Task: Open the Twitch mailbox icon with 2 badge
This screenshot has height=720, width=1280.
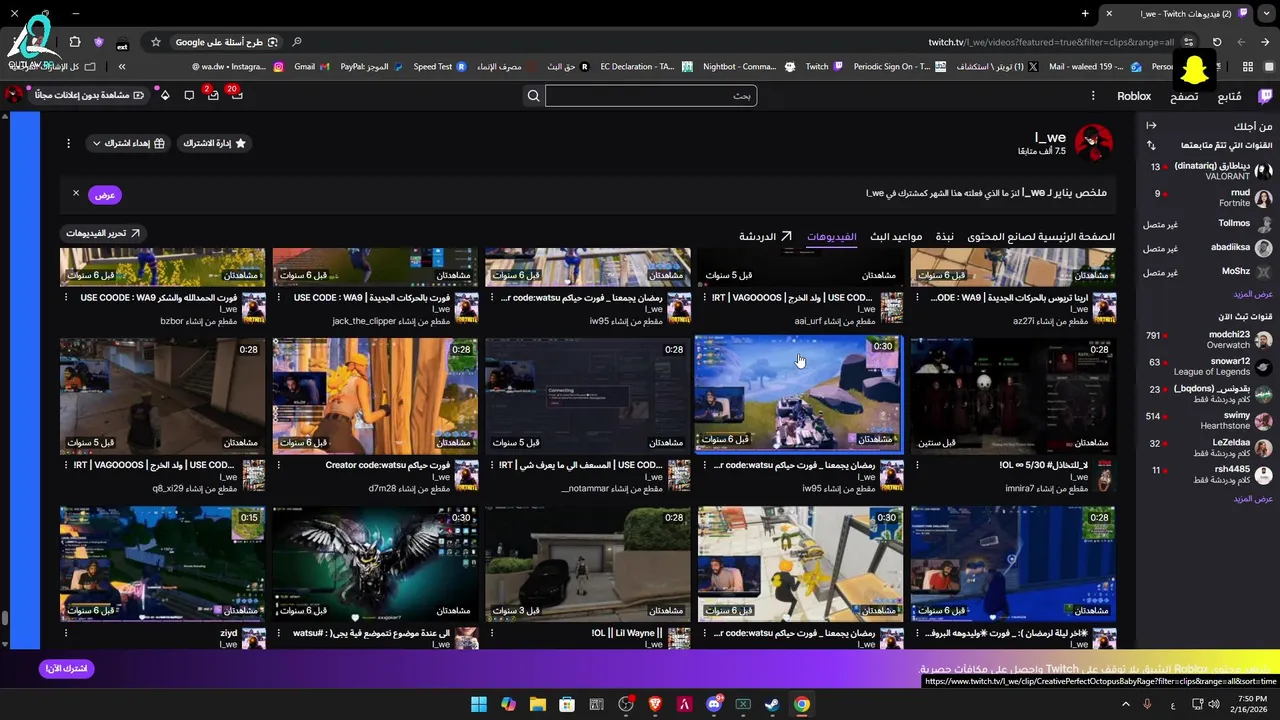Action: (x=212, y=95)
